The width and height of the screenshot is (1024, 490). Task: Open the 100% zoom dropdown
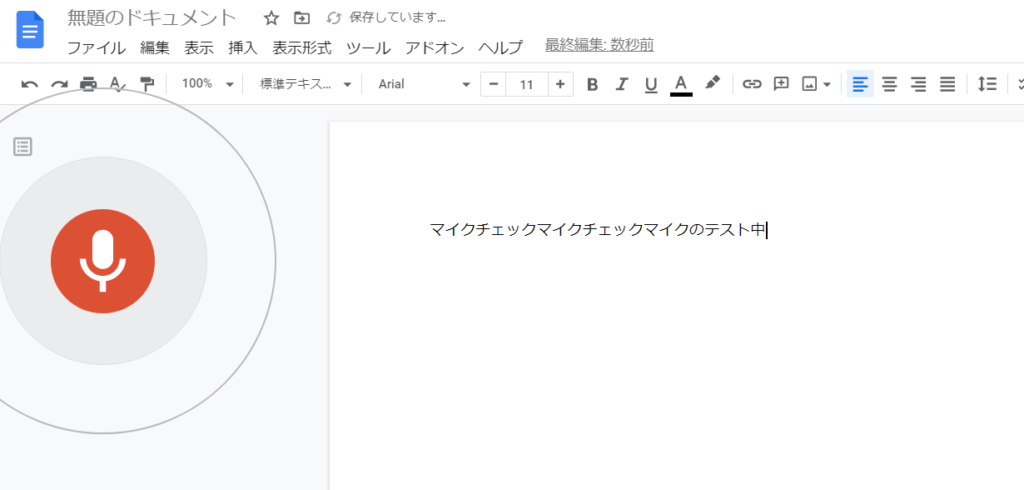(207, 84)
